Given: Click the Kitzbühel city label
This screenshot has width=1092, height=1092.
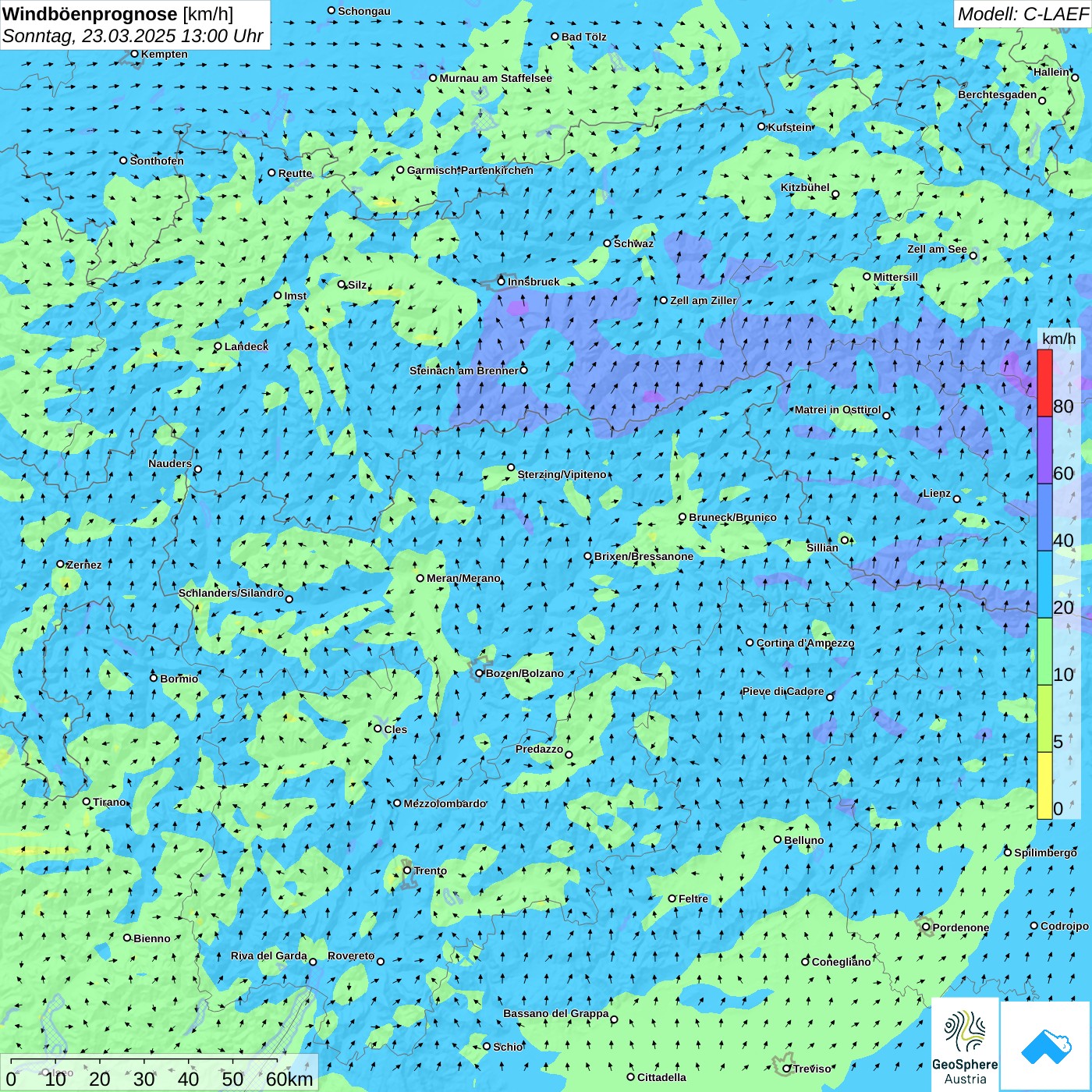Looking at the screenshot, I should point(805,187).
